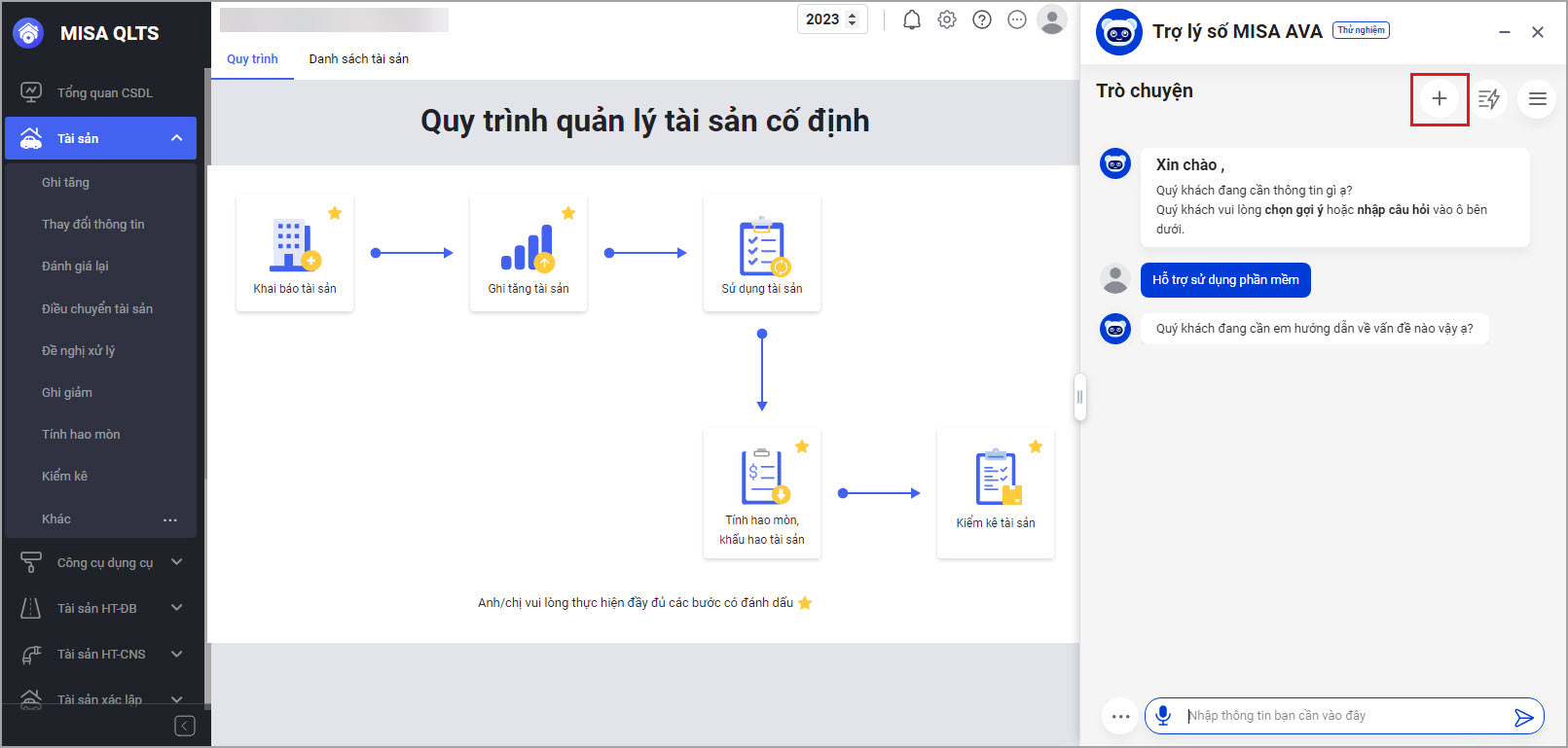This screenshot has height=748, width=1568.
Task: Expand the Tài sản HT-CNS section
Action: [x=176, y=654]
